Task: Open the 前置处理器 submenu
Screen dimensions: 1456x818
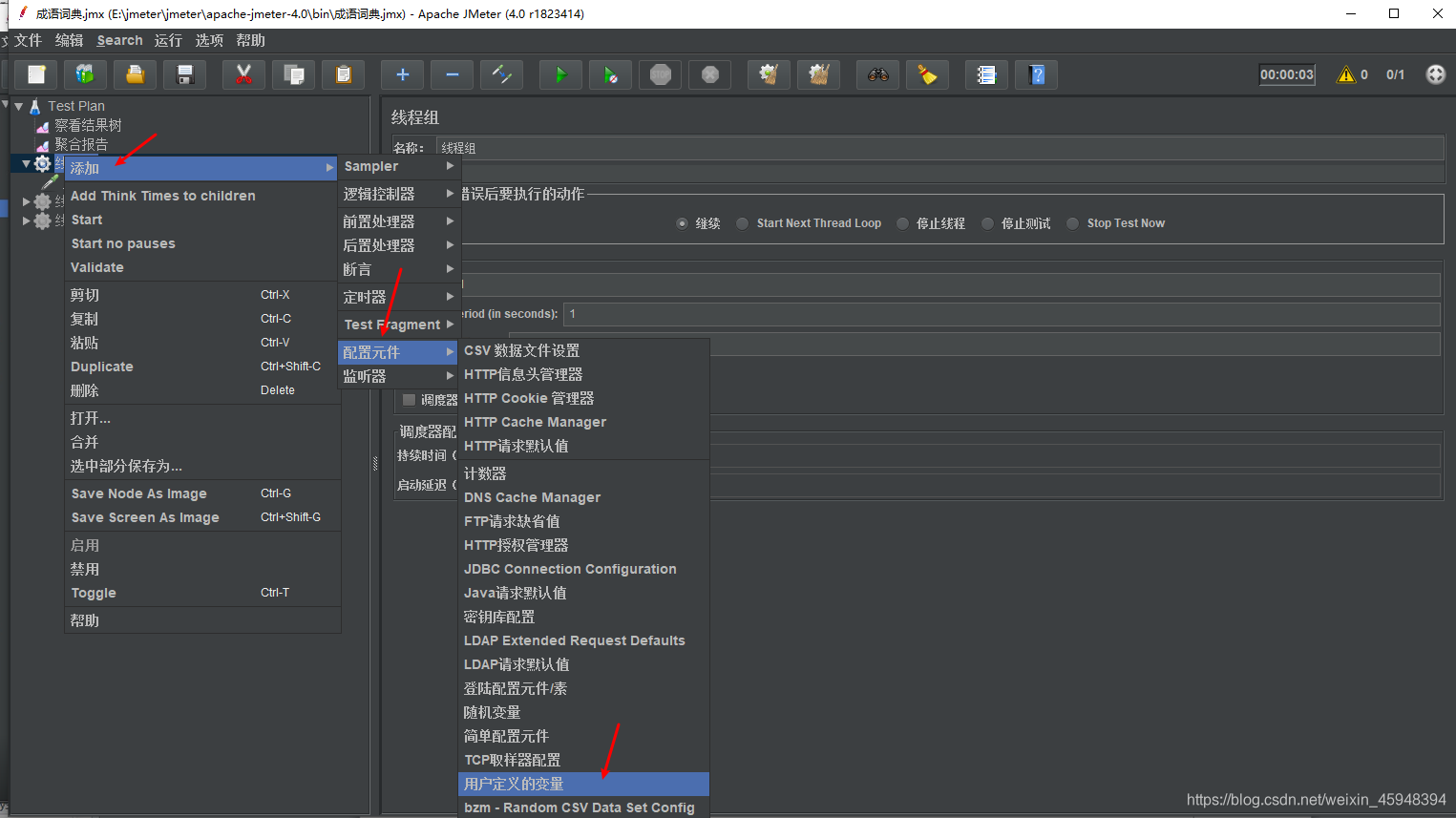Action: [x=399, y=221]
